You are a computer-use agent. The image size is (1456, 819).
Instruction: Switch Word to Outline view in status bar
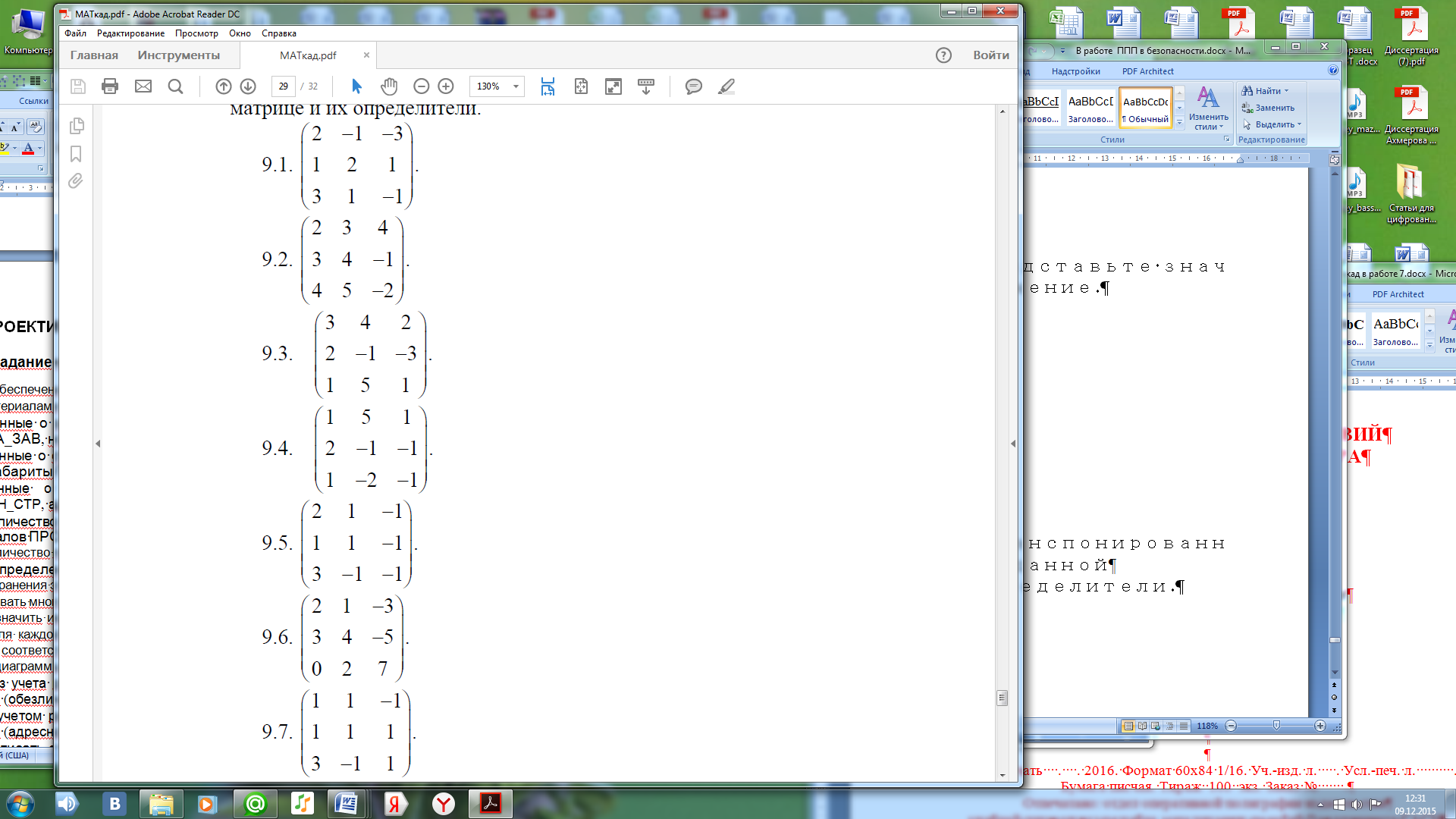click(1169, 726)
